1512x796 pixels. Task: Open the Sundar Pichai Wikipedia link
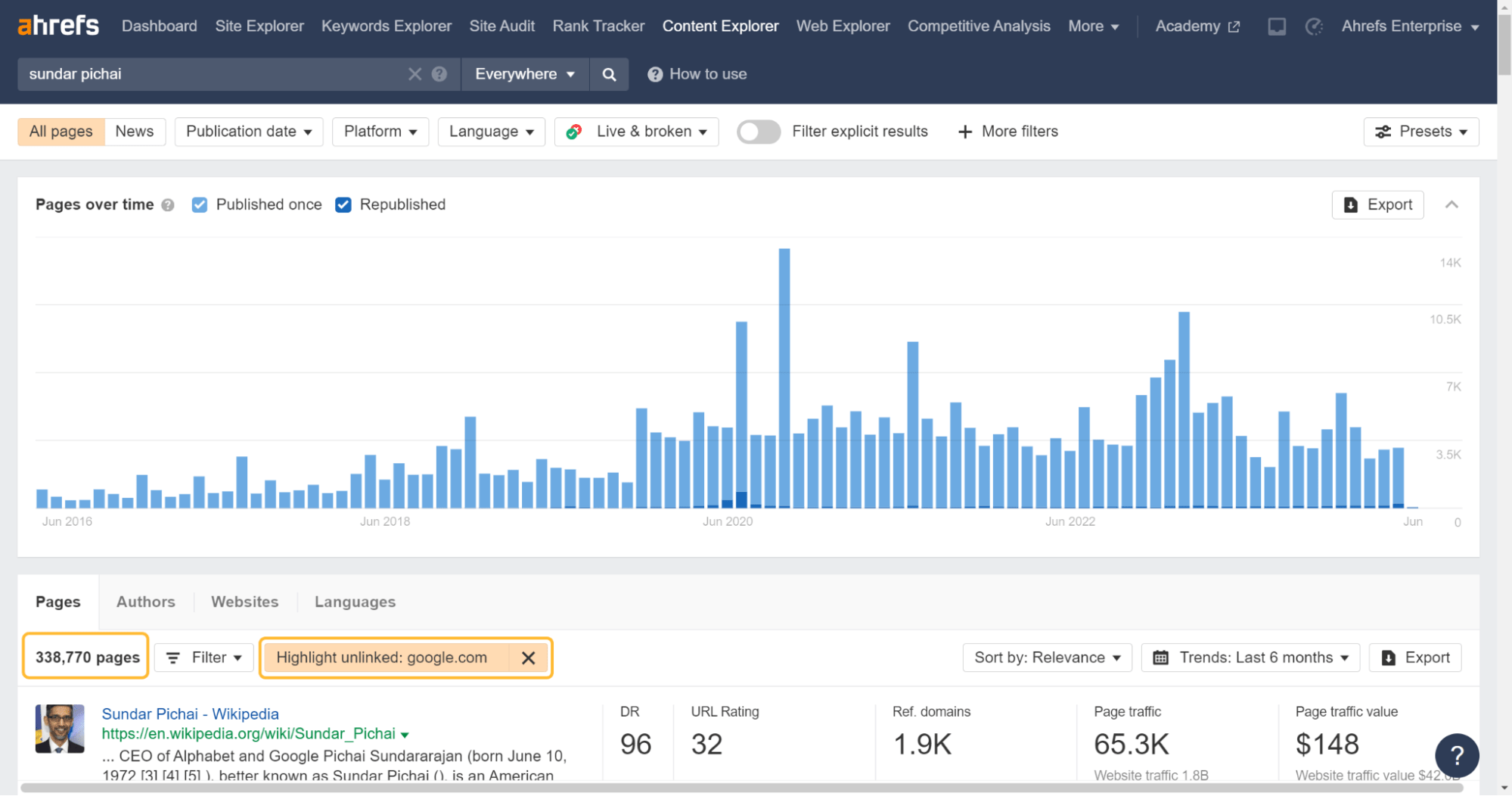(x=190, y=714)
